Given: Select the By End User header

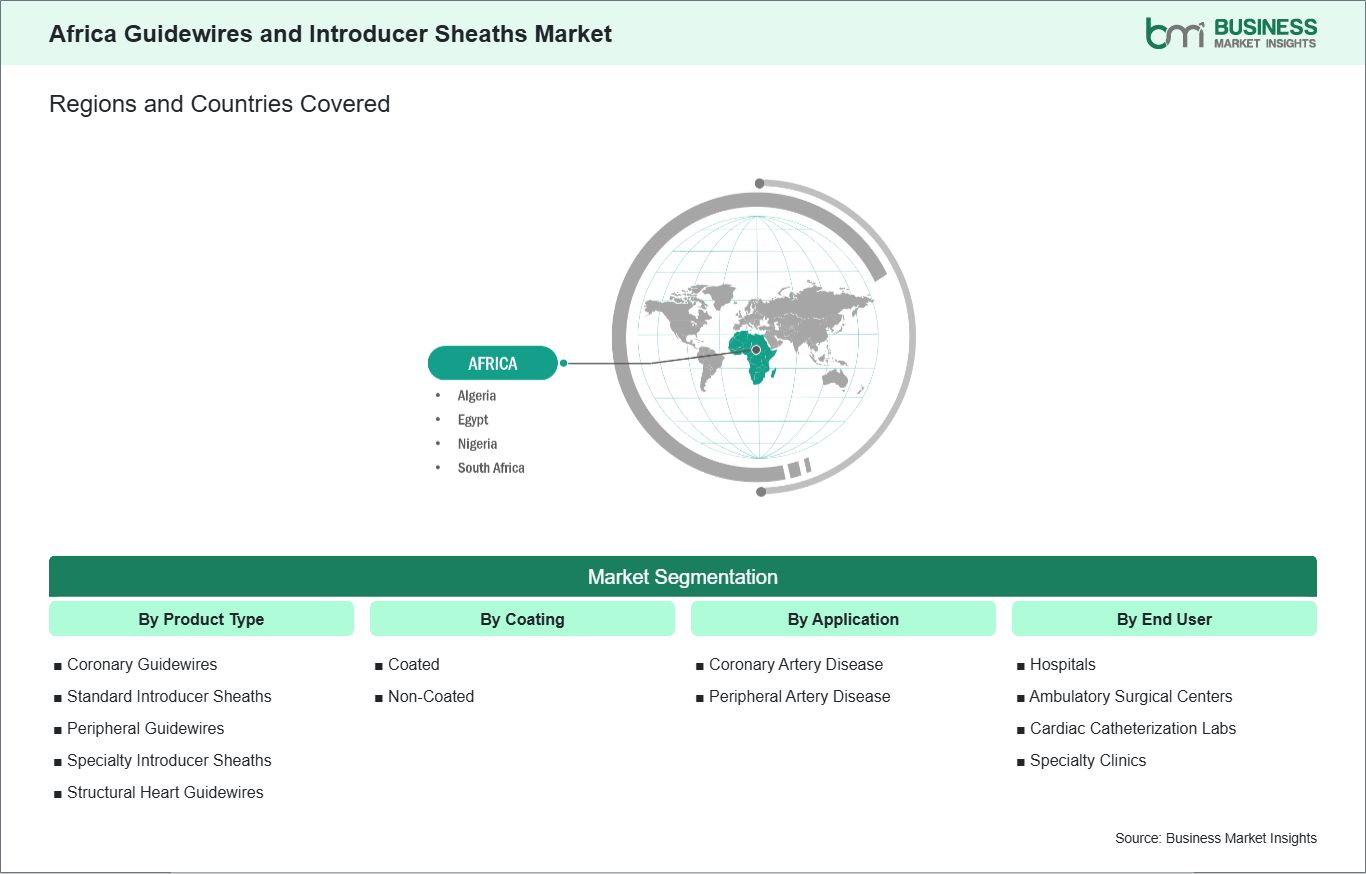Looking at the screenshot, I should pyautogui.click(x=1164, y=619).
